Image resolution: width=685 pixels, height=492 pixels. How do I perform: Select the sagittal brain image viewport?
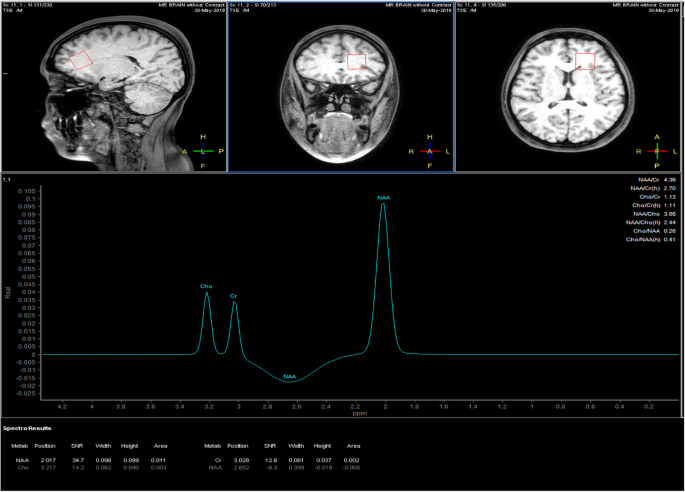click(114, 86)
